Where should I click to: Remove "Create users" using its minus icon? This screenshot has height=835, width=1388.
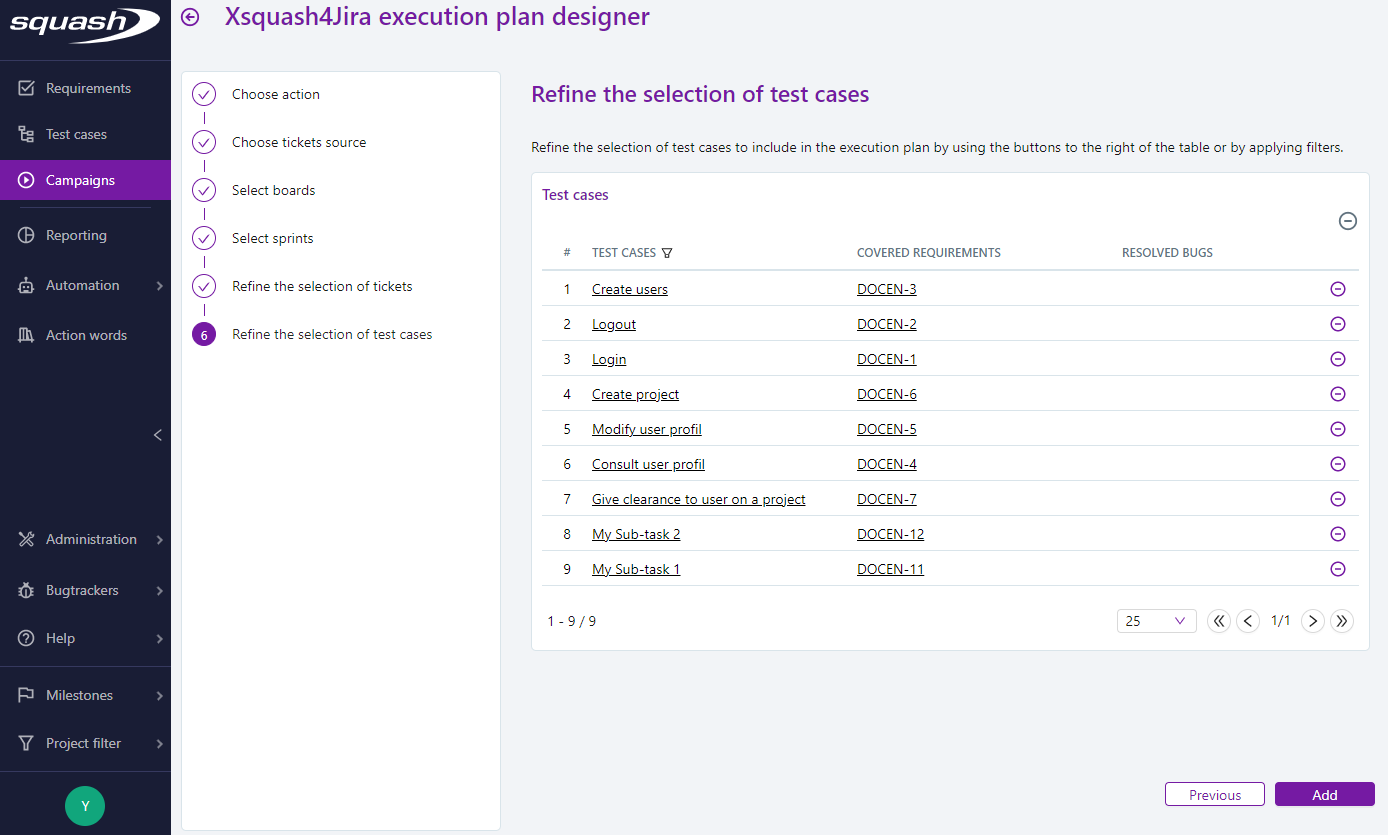click(1338, 288)
